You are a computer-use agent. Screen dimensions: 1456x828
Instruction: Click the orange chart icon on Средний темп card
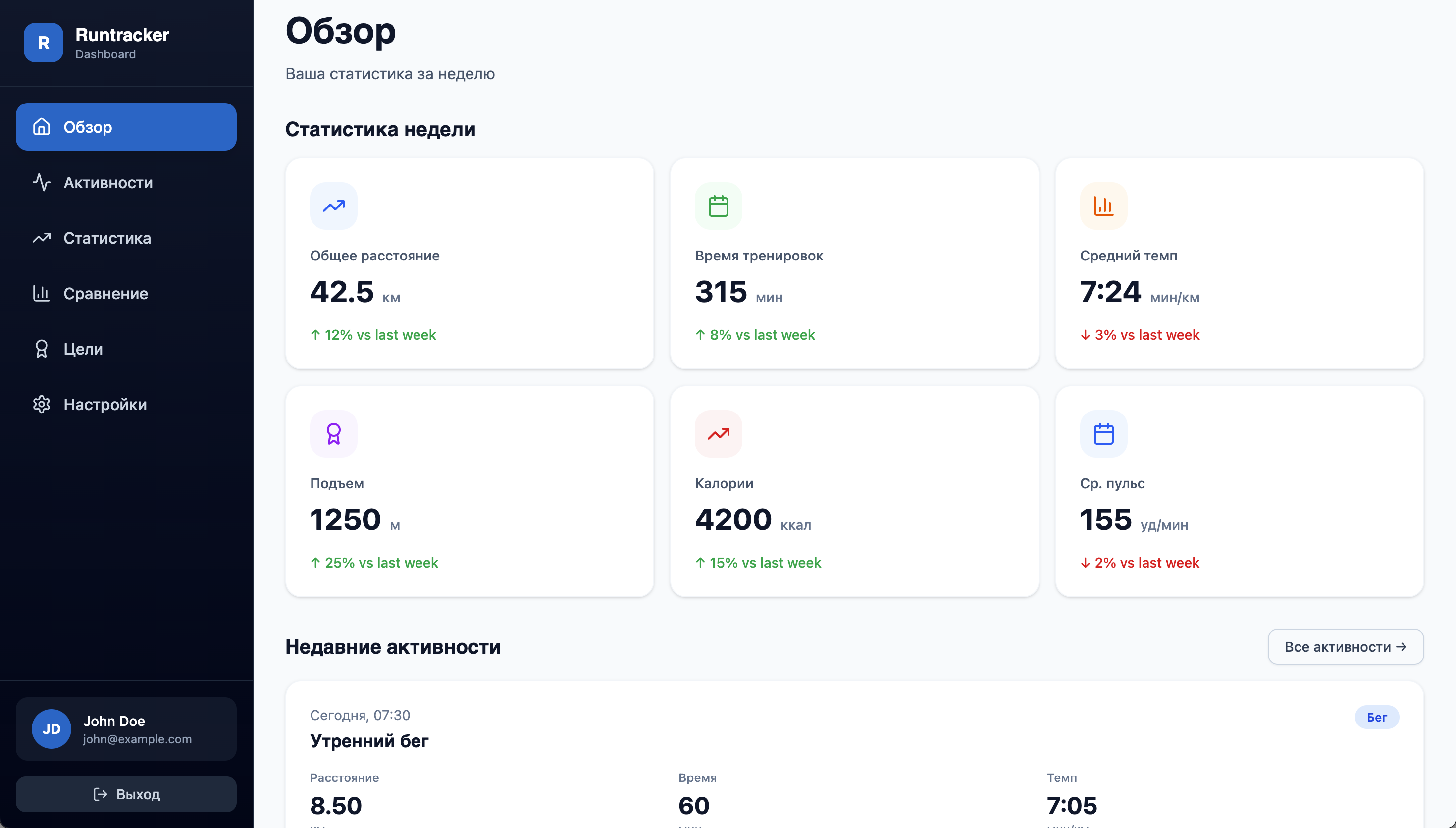tap(1103, 206)
